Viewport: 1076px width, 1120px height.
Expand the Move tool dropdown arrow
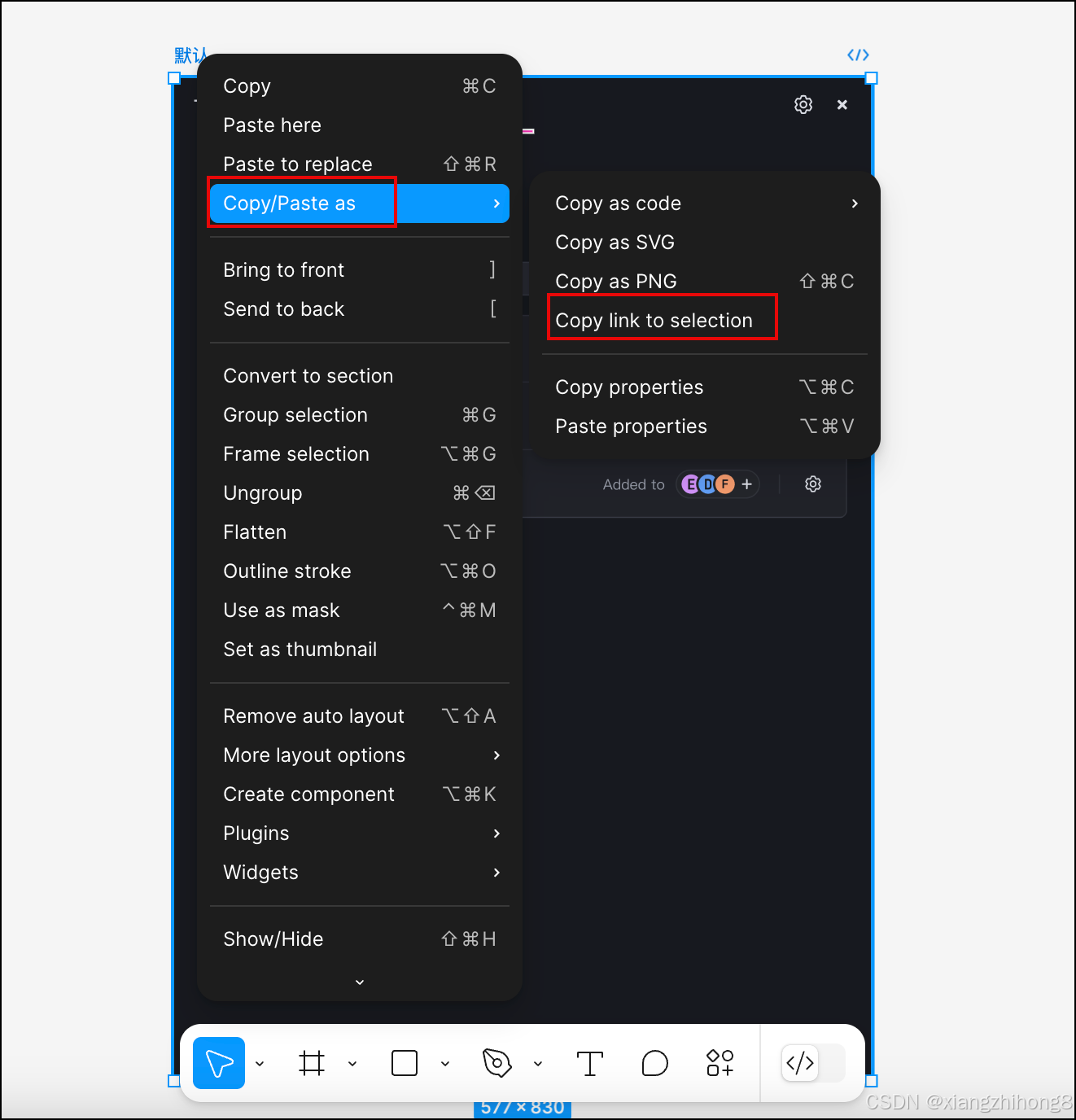[x=260, y=1064]
